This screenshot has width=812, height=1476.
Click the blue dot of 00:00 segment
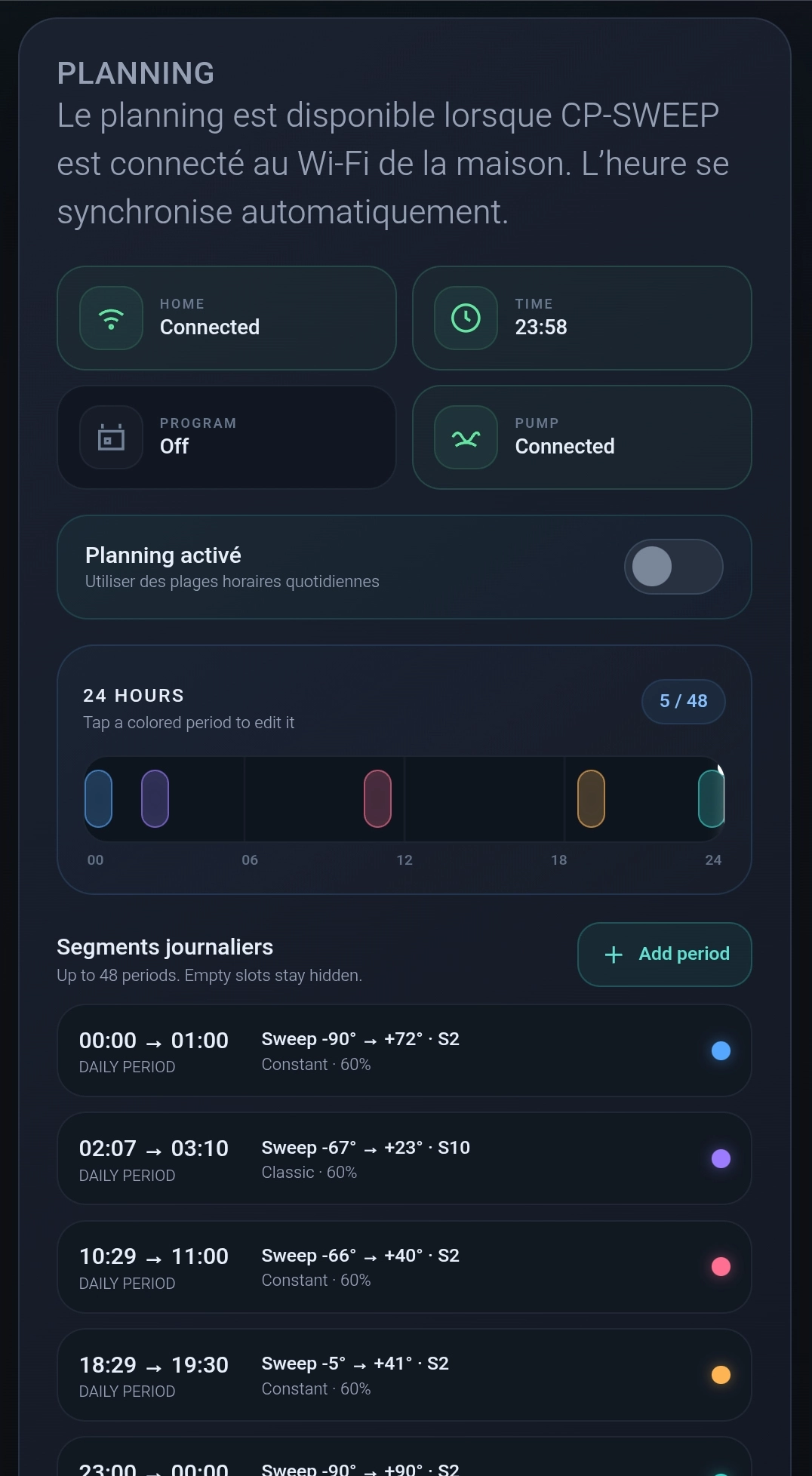pos(721,1050)
